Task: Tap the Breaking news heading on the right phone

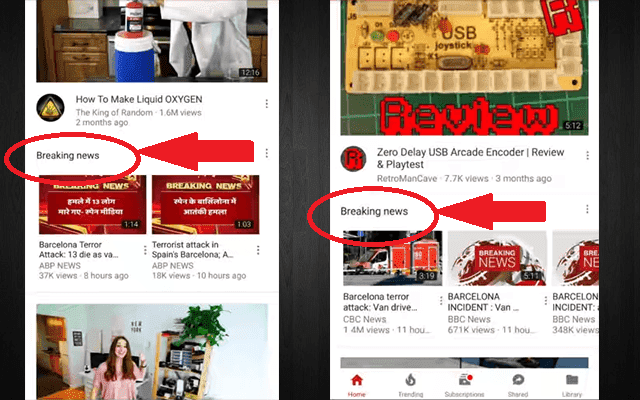Action: 374,211
